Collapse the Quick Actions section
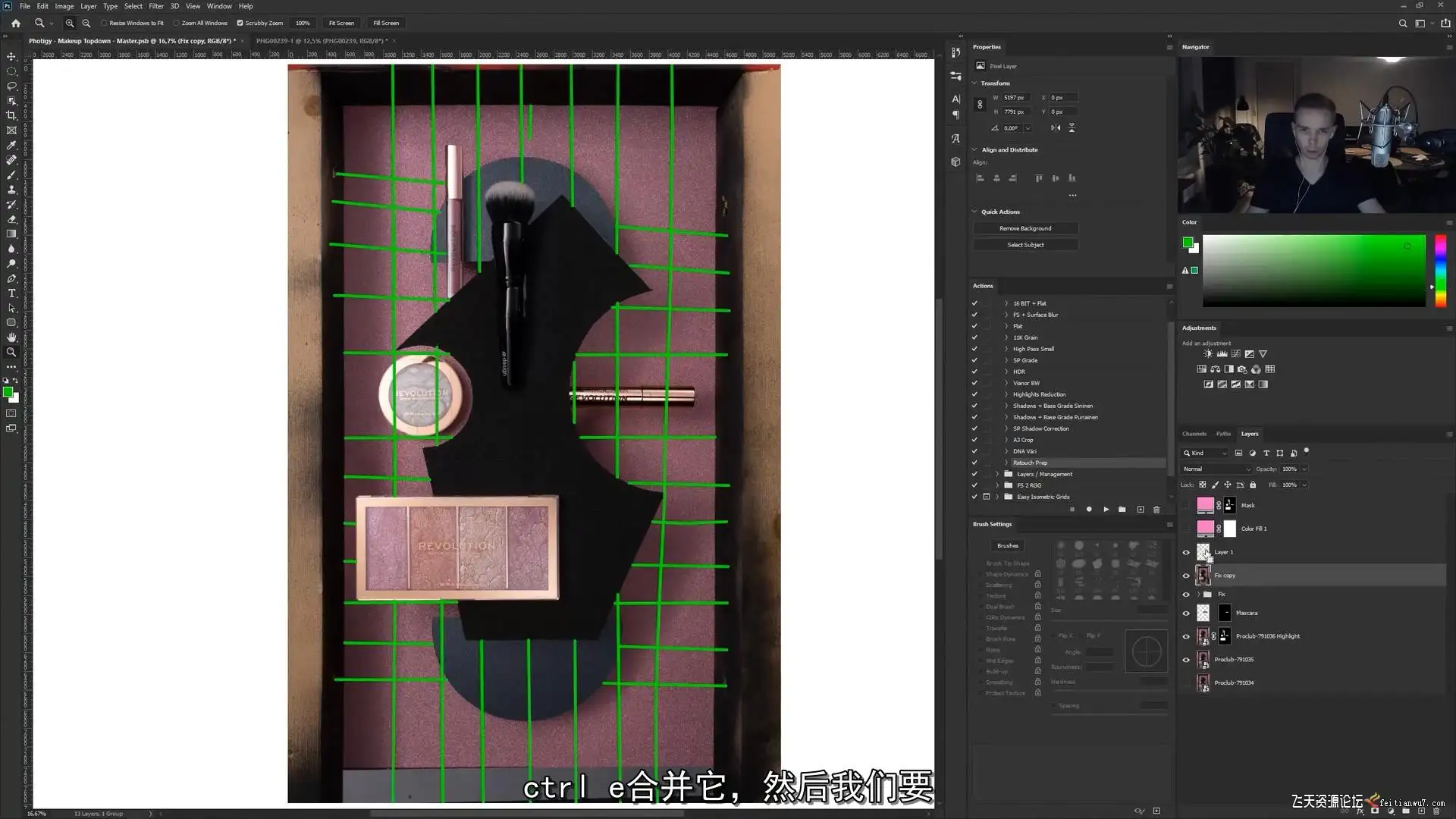This screenshot has height=819, width=1456. 975,212
